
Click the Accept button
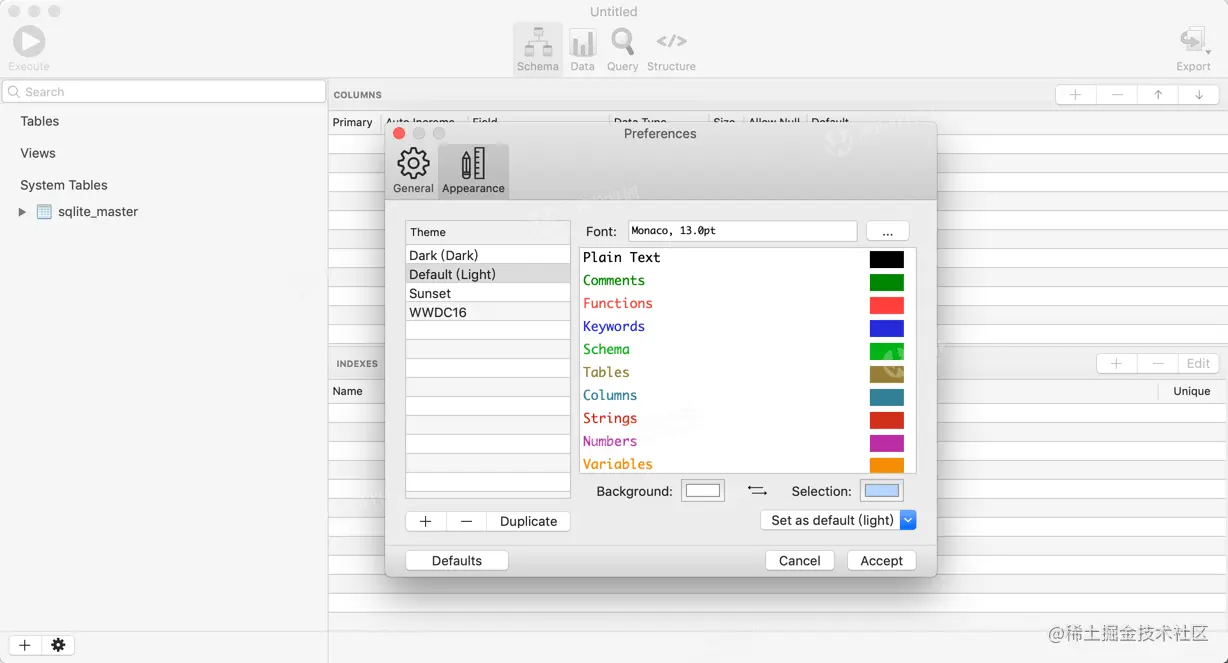pos(882,561)
